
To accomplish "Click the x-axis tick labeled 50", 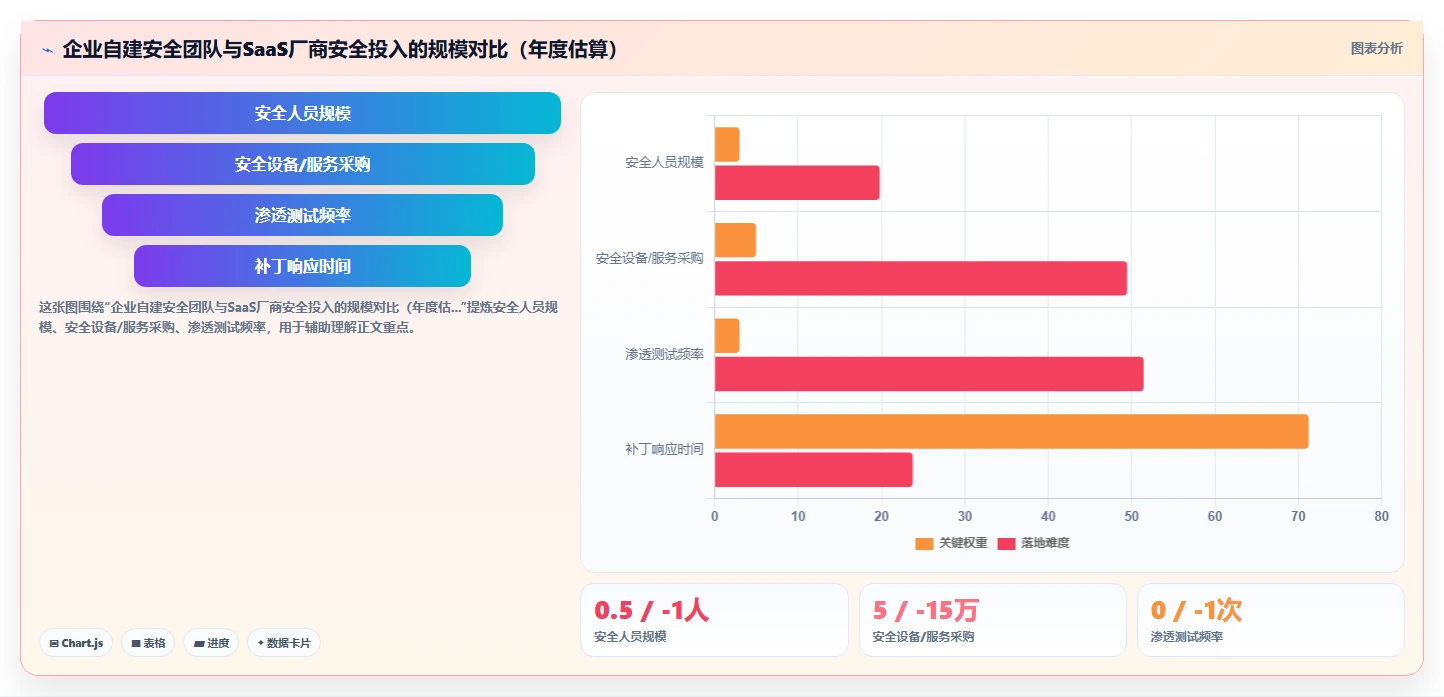I will click(1131, 516).
